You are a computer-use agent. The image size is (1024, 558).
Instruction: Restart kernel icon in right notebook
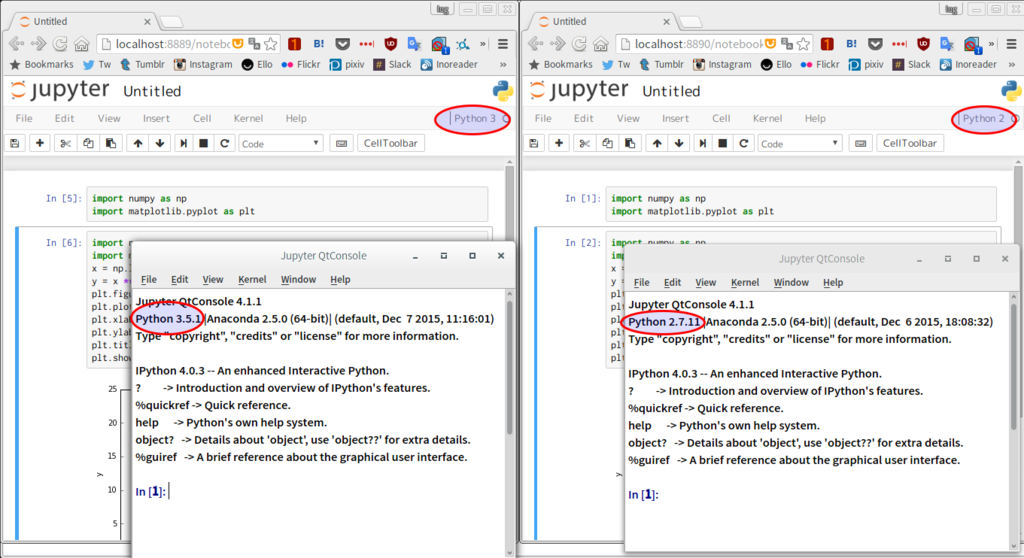click(x=744, y=143)
